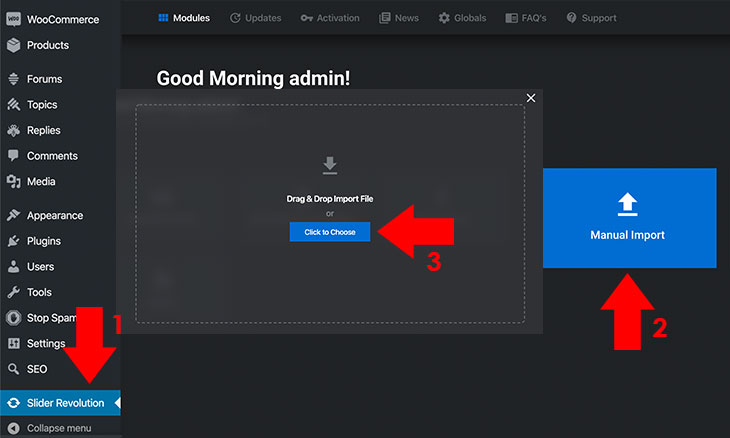Click the Modules grid icon
Viewport: 730px width, 438px height.
point(163,18)
